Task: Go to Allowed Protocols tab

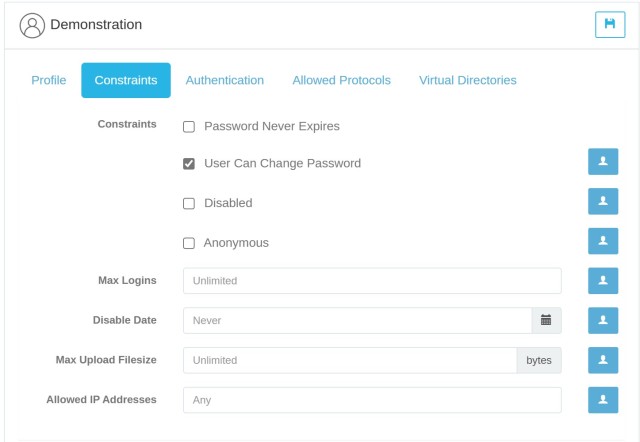Action: pos(341,80)
